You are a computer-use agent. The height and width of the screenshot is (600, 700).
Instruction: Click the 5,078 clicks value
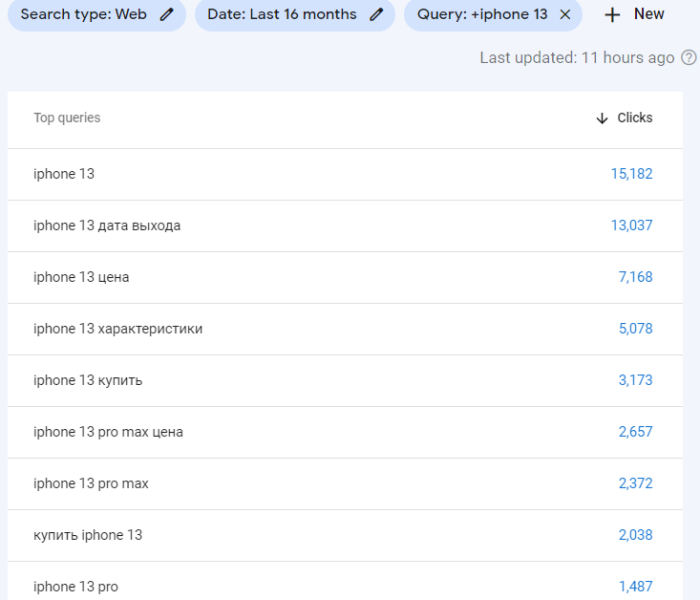coord(635,329)
